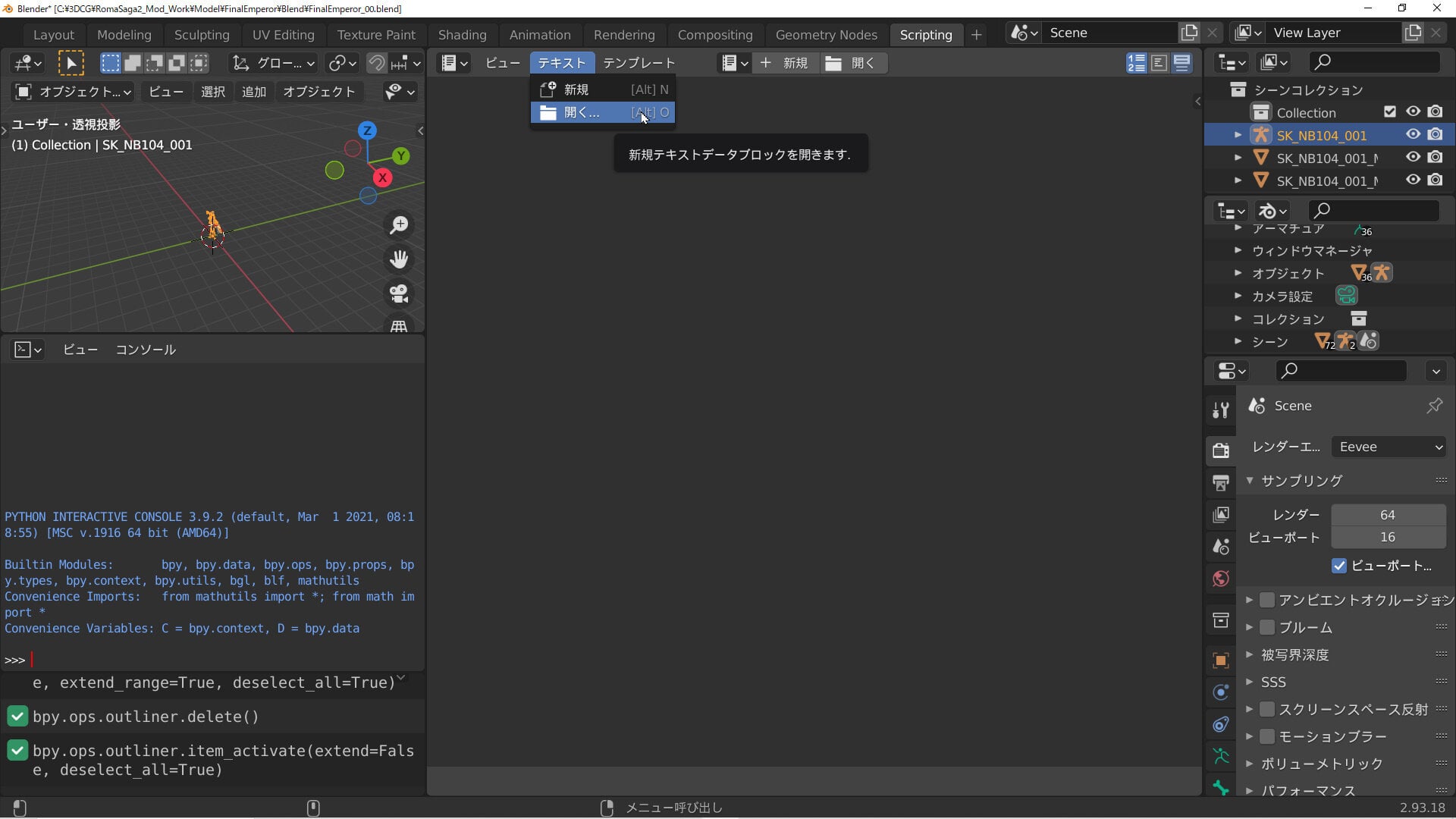Open the Collection properties box icon
Viewport: 1456px width, 819px height.
(x=1220, y=620)
